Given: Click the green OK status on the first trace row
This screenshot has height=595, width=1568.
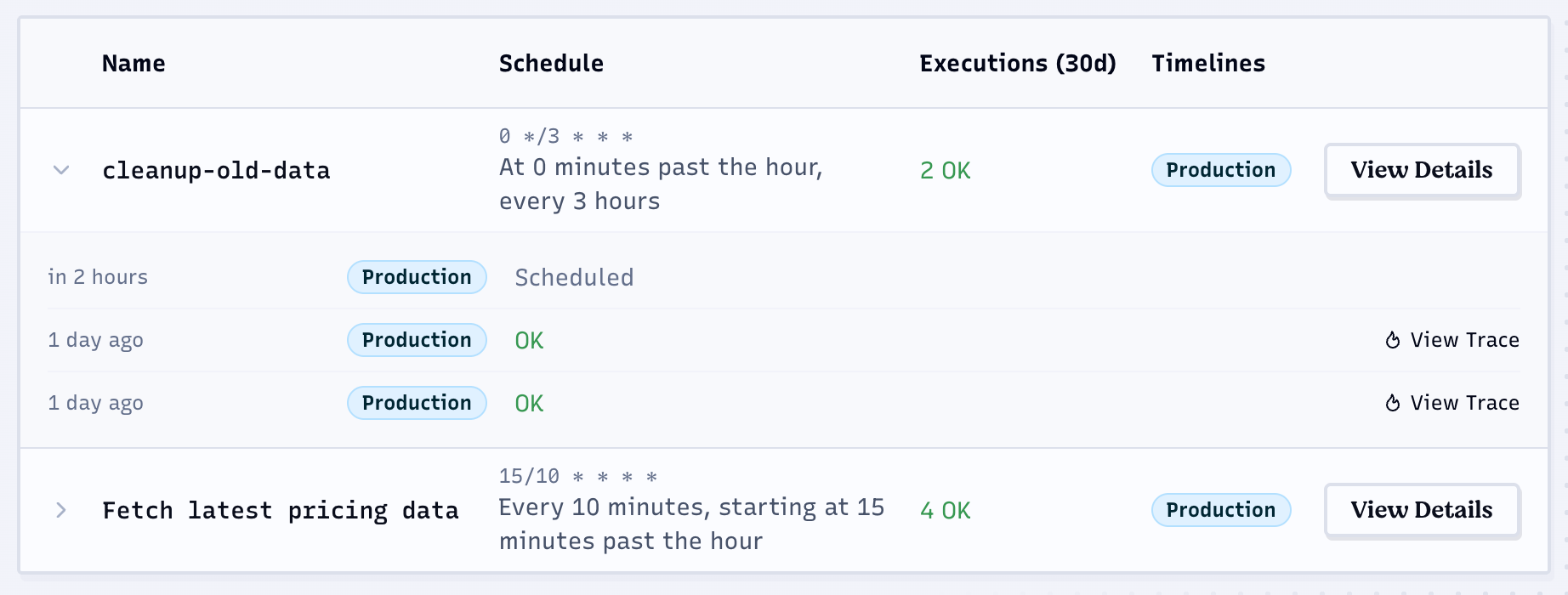Looking at the screenshot, I should click(x=528, y=339).
